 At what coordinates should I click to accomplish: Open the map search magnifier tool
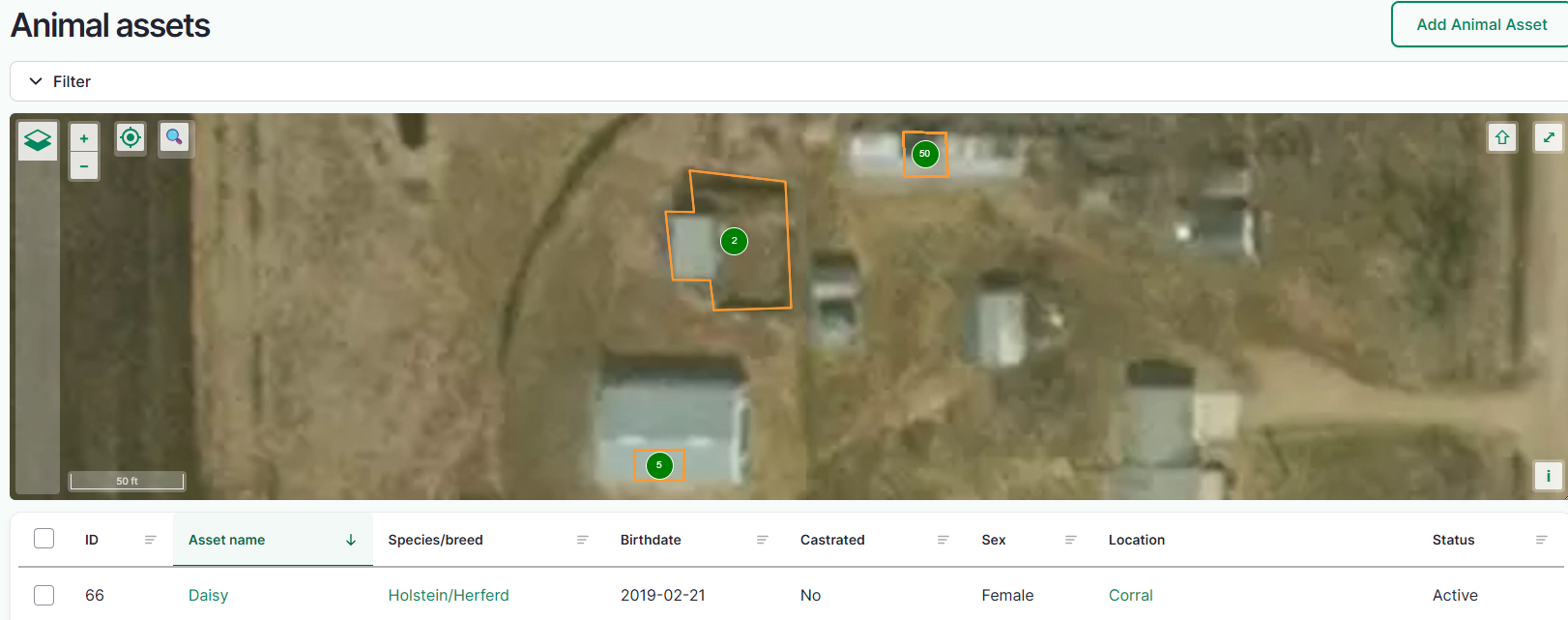(x=174, y=137)
